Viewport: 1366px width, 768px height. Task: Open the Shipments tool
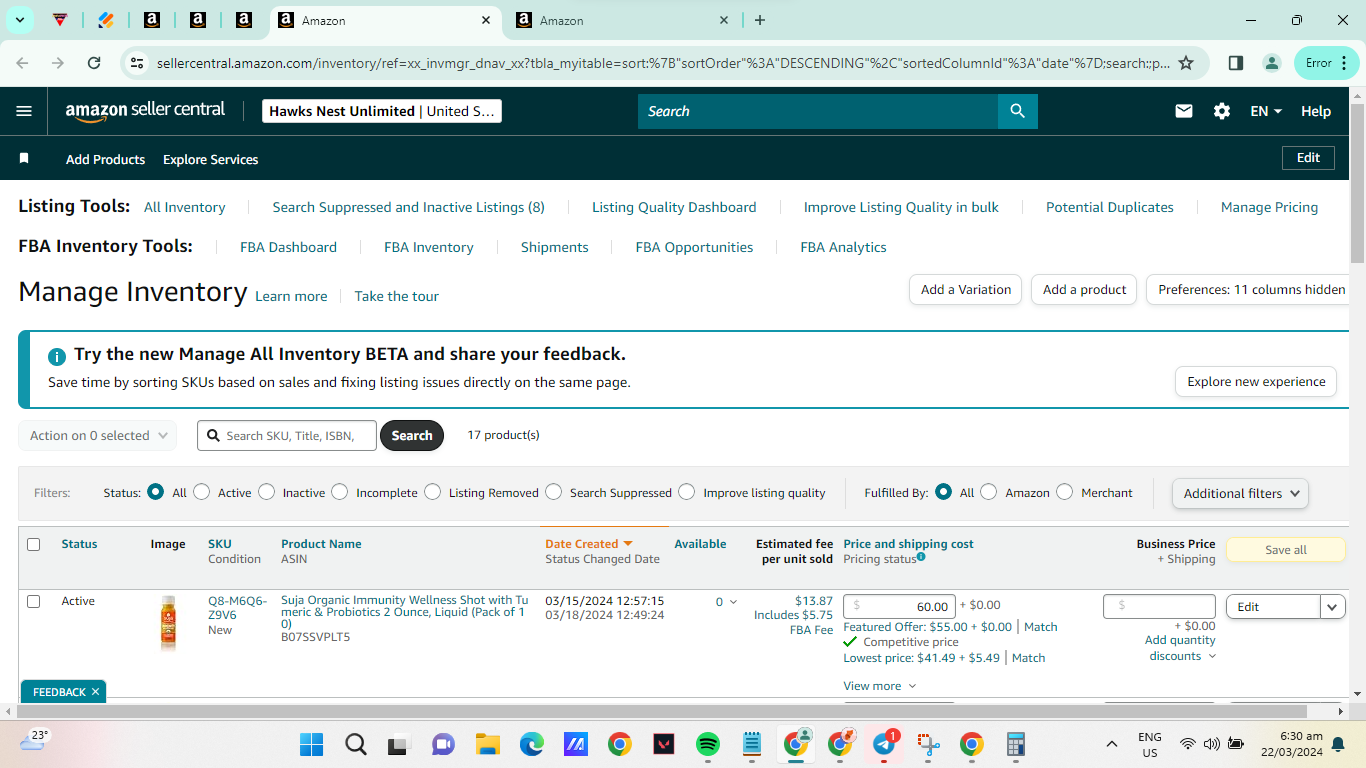pyautogui.click(x=555, y=247)
